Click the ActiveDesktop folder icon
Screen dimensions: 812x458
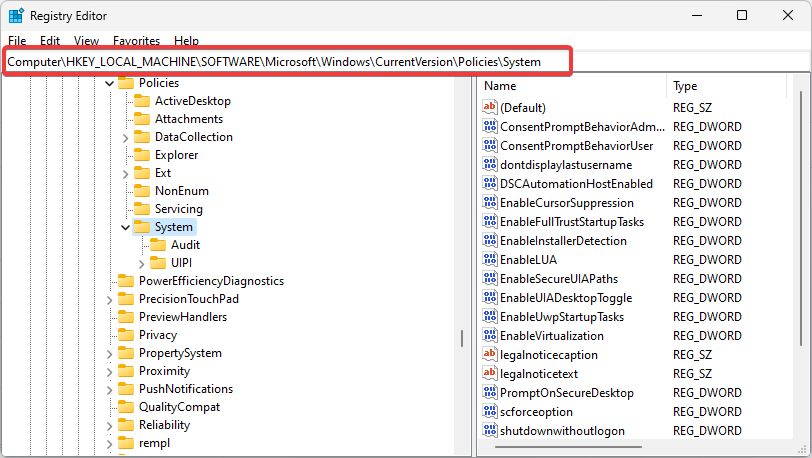[x=142, y=101]
